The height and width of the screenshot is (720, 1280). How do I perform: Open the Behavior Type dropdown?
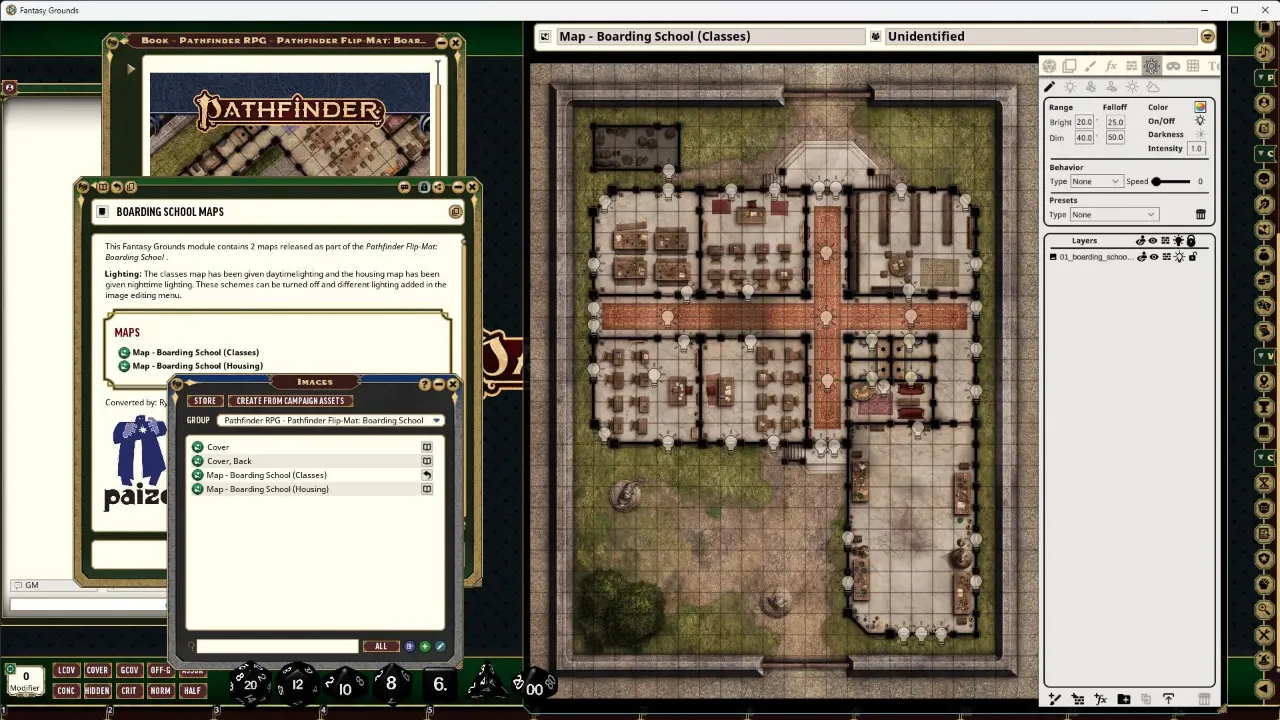coord(1096,181)
